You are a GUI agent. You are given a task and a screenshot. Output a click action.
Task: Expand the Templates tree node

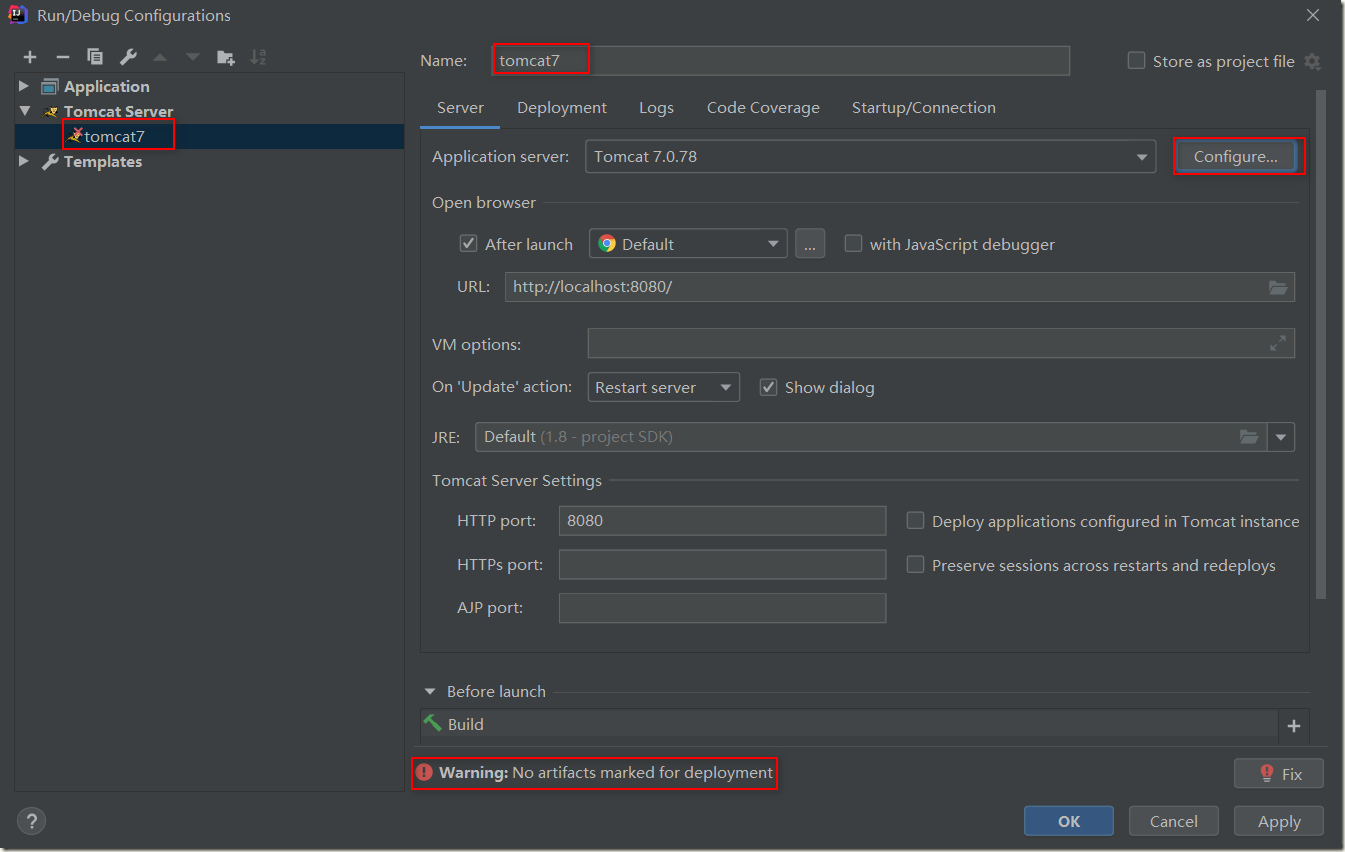tap(24, 161)
